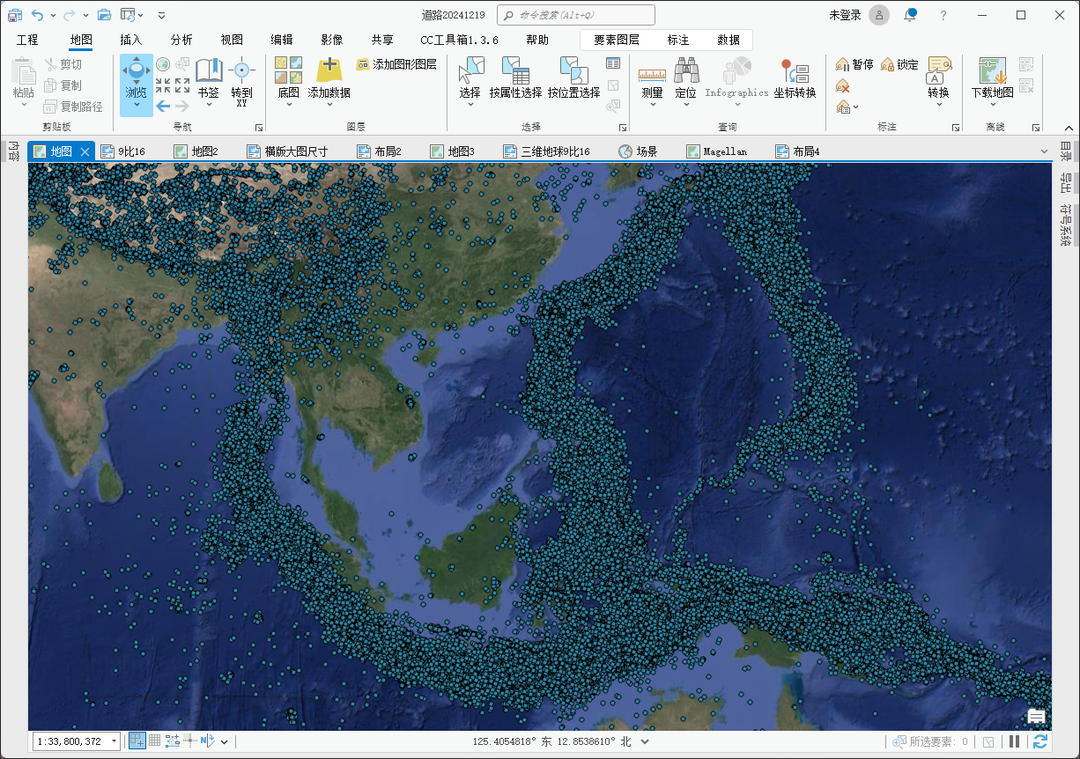Open coordinate display format dropdown
Viewport: 1080px width, 759px height.
[645, 742]
